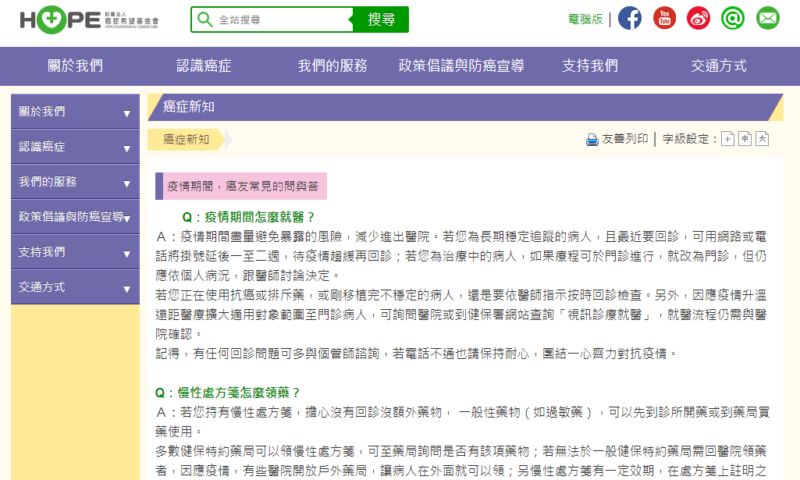Click the 全站搜尋 search input field
The height and width of the screenshot is (480, 800).
pyautogui.click(x=277, y=19)
